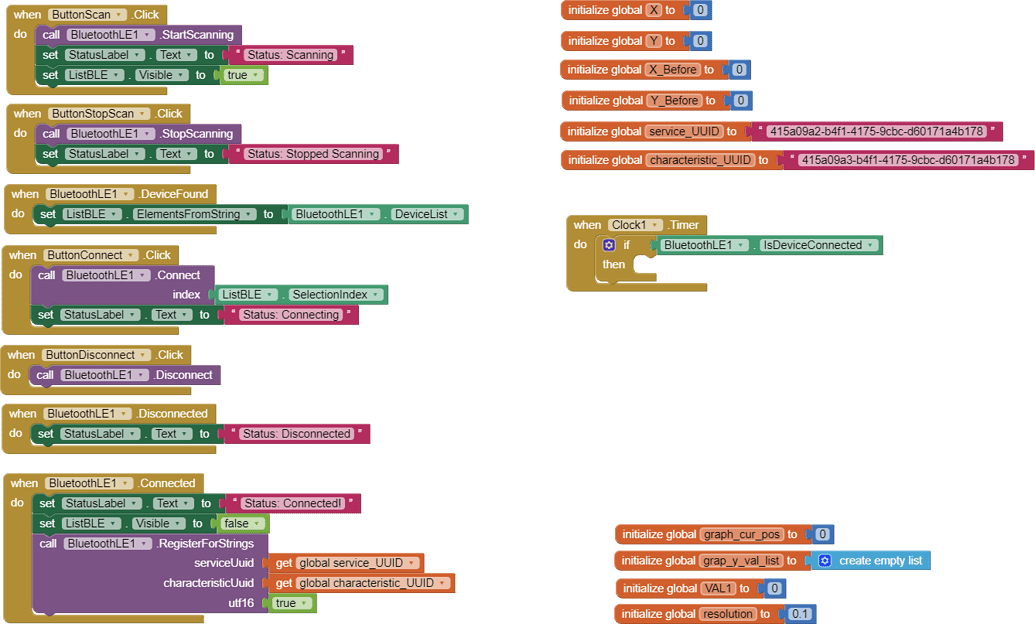The width and height of the screenshot is (1035, 624).
Task: Click the Status: Stopped Scanning text
Action: (314, 154)
